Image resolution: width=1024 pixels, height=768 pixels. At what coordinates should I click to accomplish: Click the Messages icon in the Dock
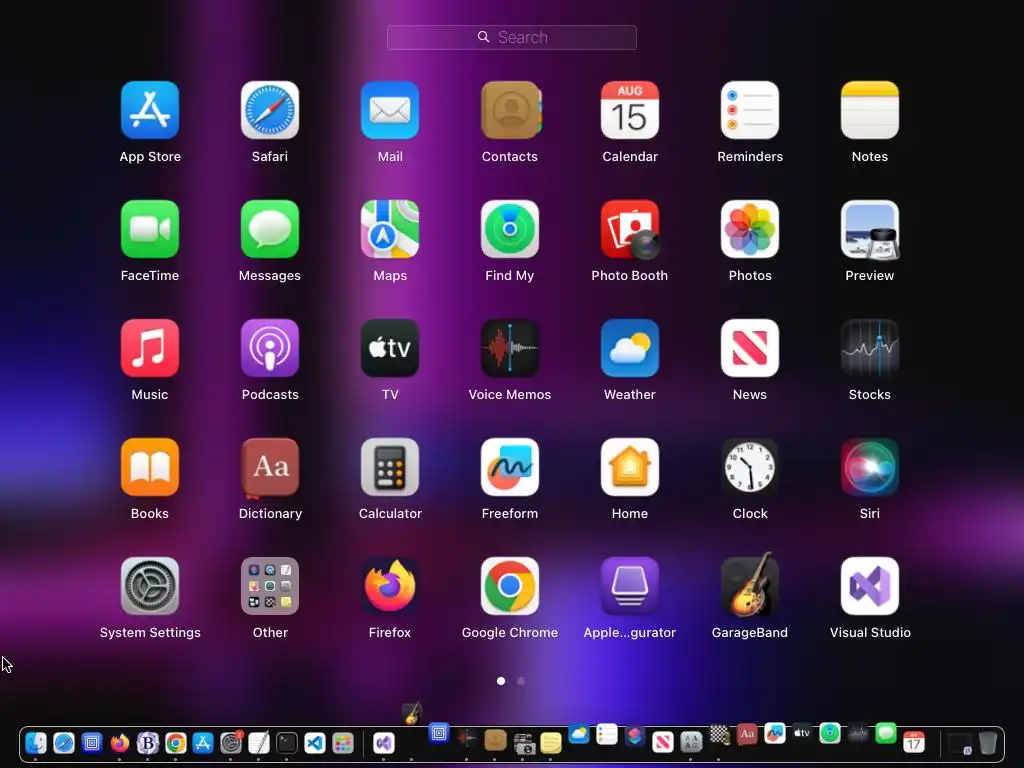886,733
